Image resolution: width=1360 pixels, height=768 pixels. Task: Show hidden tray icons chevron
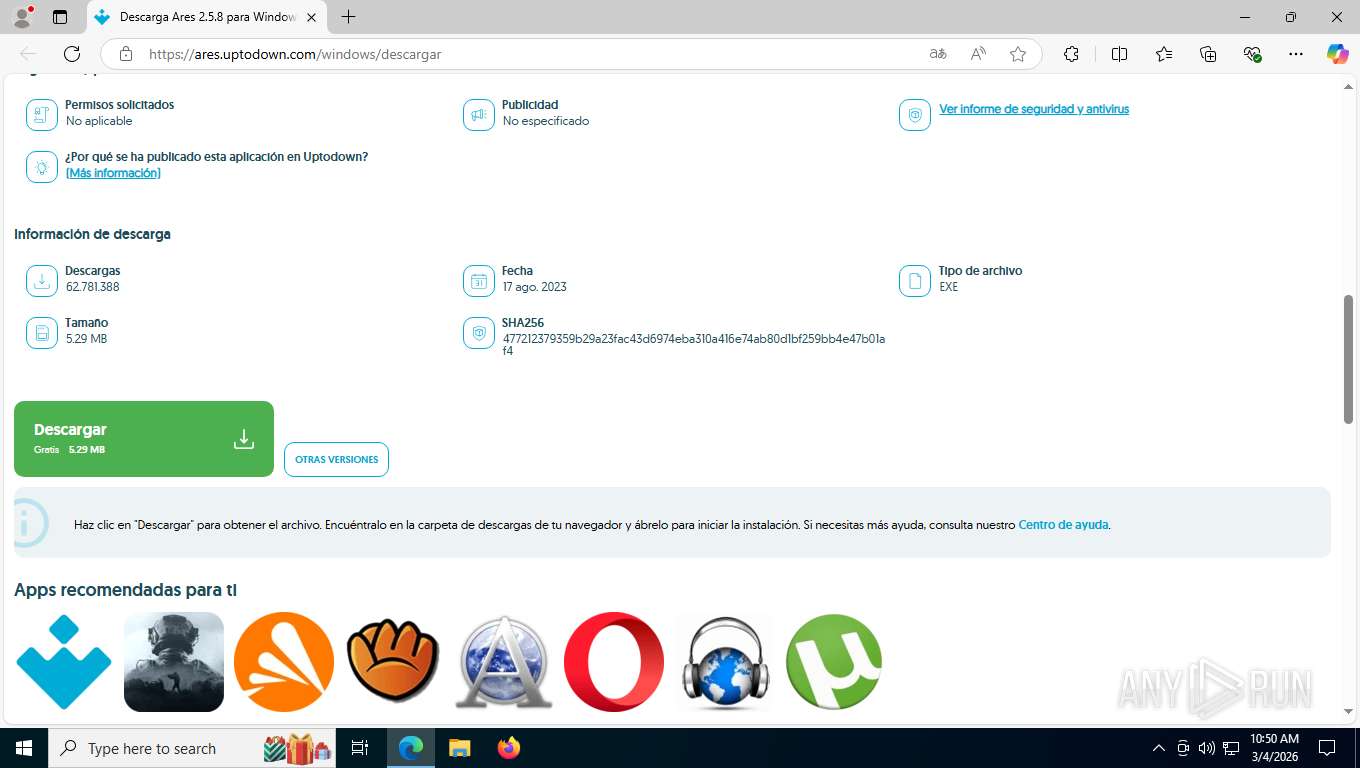point(1159,748)
